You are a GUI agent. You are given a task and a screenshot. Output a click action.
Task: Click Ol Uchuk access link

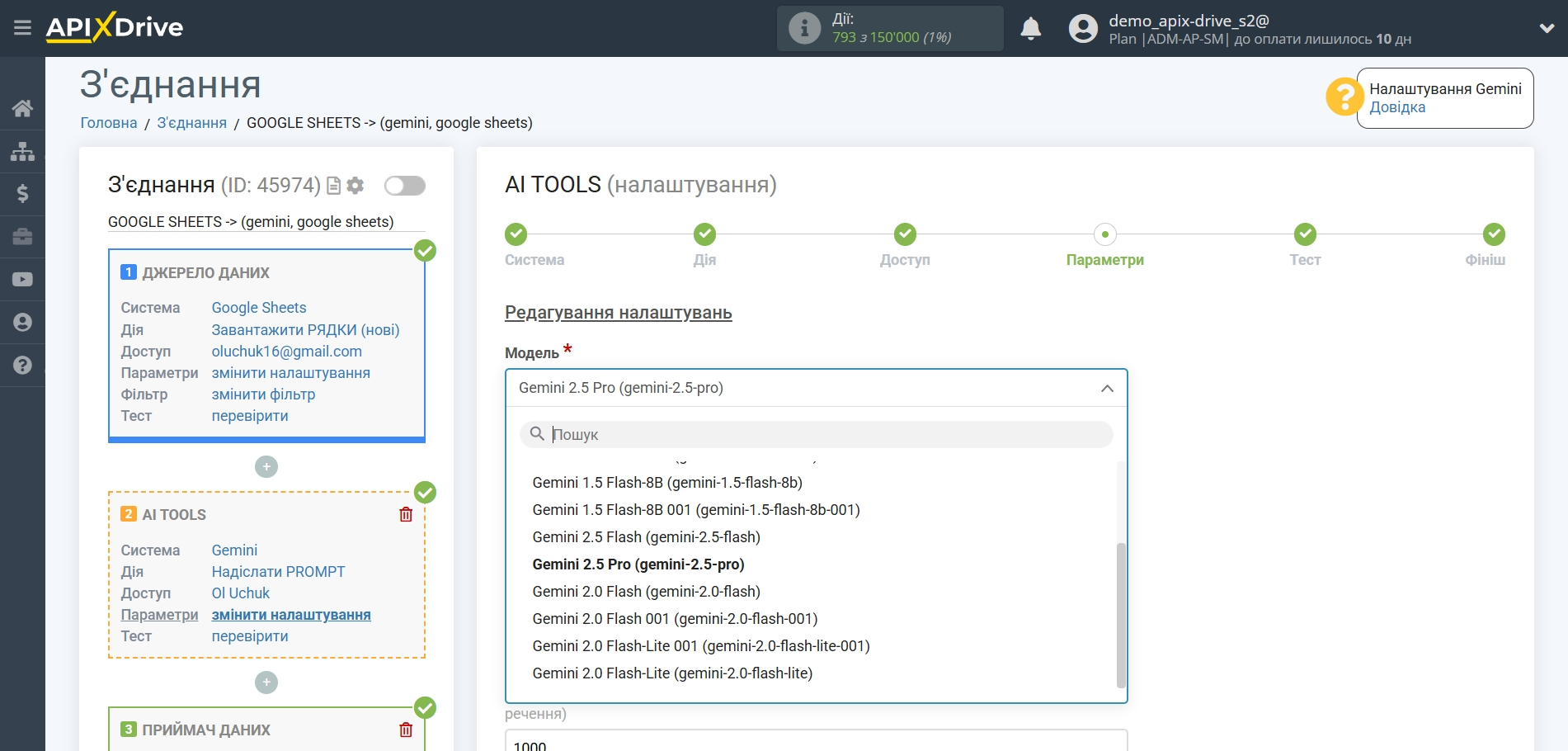(x=241, y=593)
